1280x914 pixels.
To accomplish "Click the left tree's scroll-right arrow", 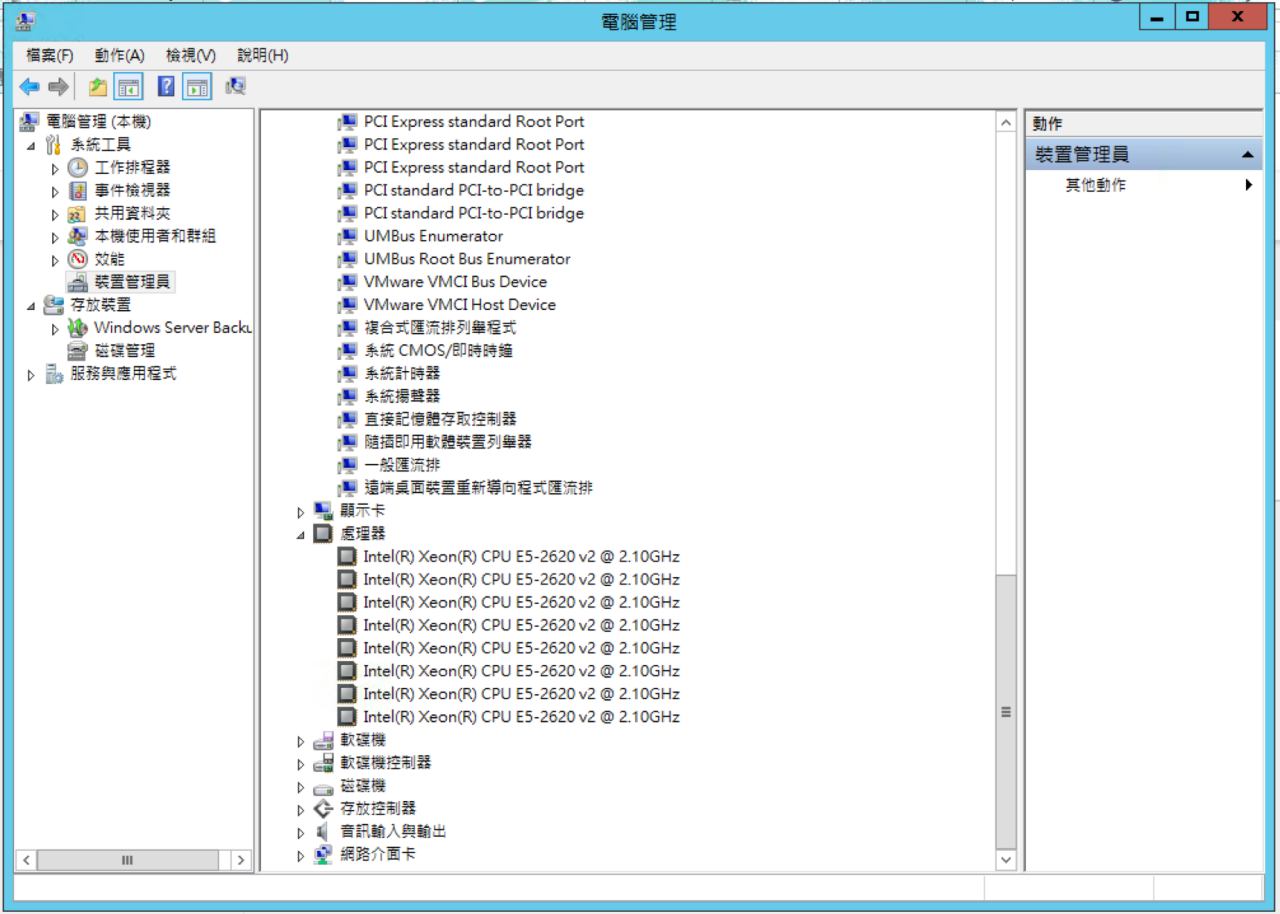I will 241,860.
